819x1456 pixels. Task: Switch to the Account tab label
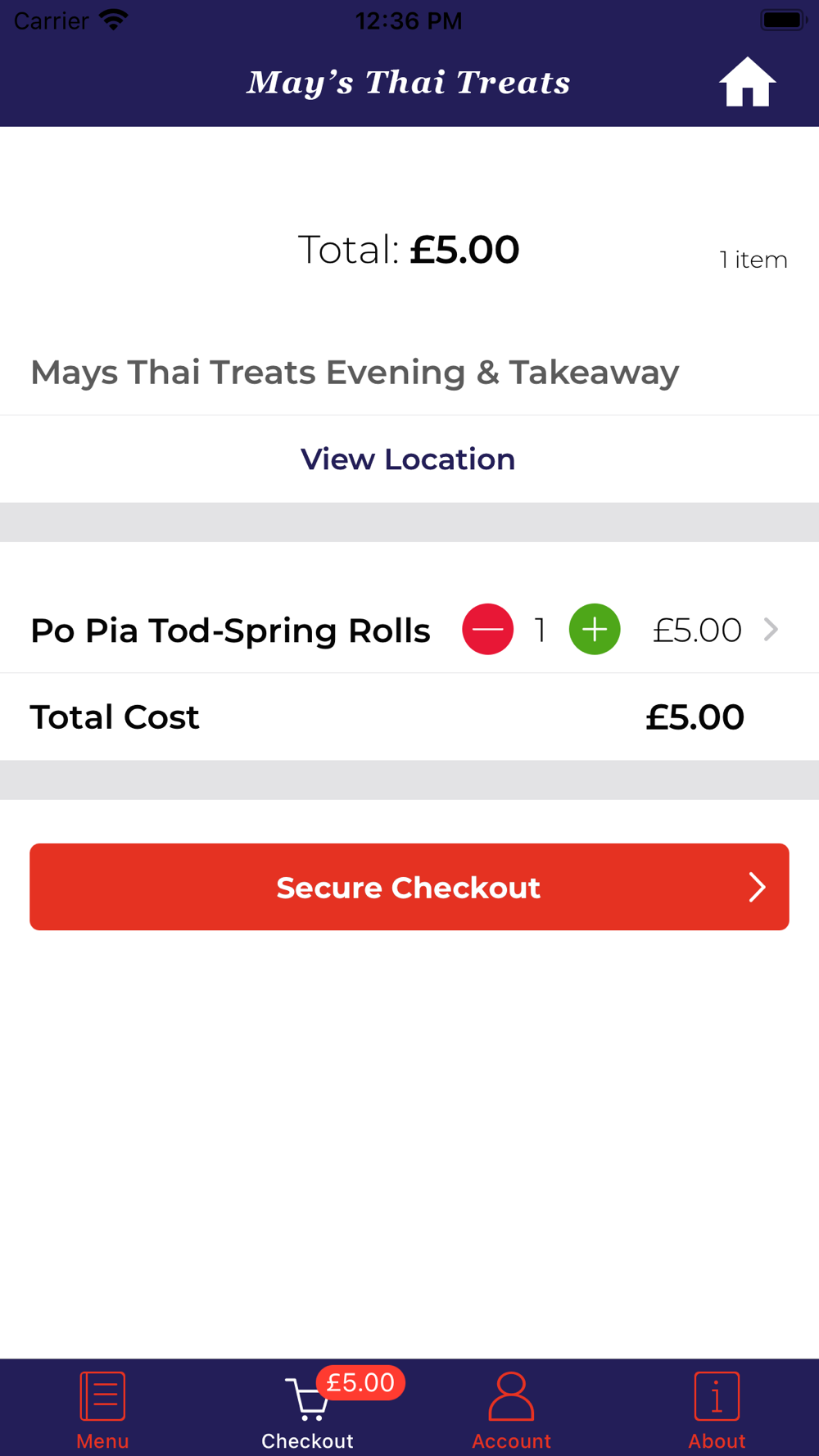[511, 1440]
